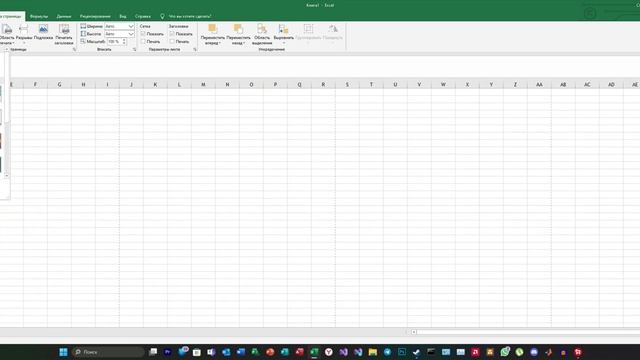The height and width of the screenshot is (360, 640).
Task: Select column T header
Action: click(x=371, y=84)
